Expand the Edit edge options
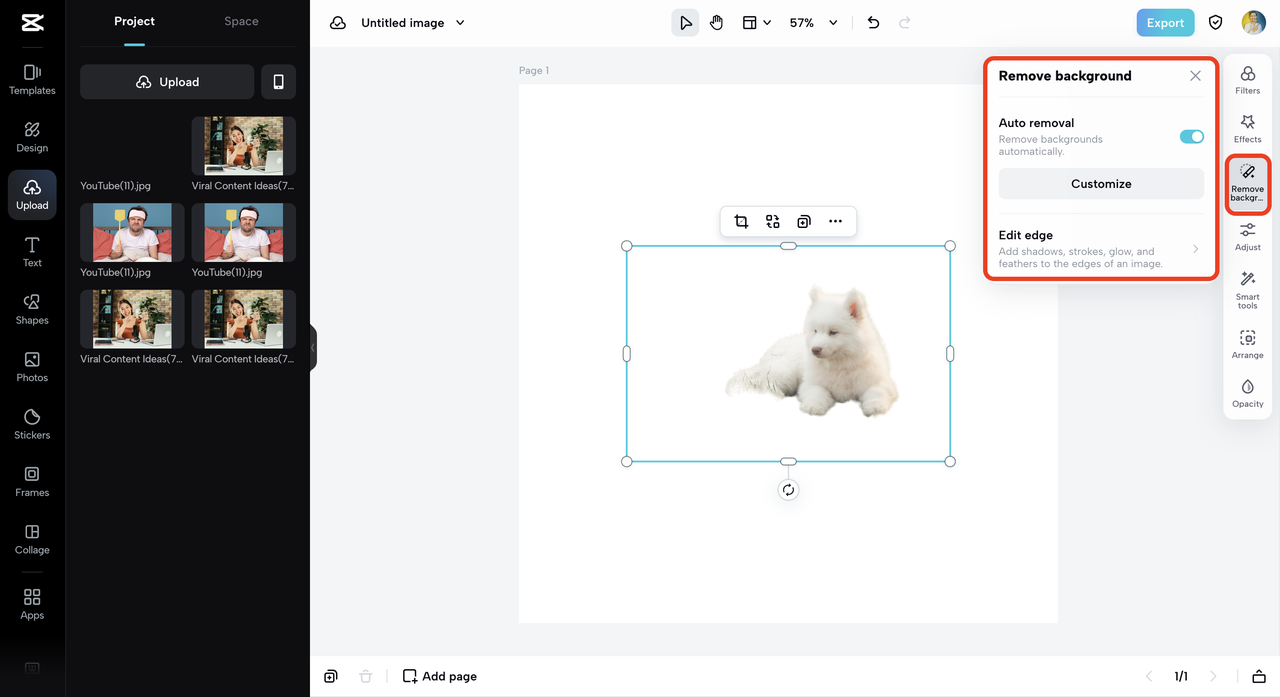1280x697 pixels. [x=1101, y=249]
